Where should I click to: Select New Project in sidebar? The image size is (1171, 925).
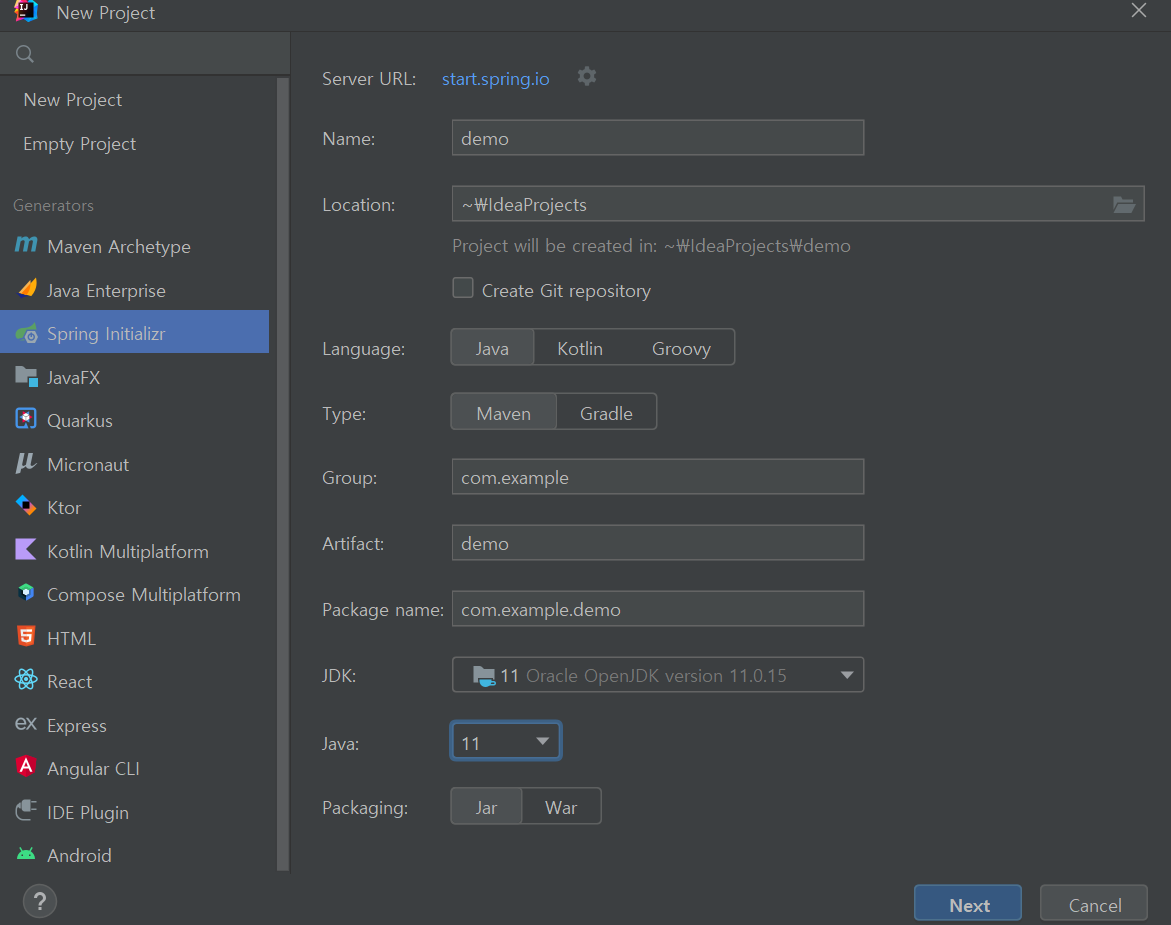134,100
